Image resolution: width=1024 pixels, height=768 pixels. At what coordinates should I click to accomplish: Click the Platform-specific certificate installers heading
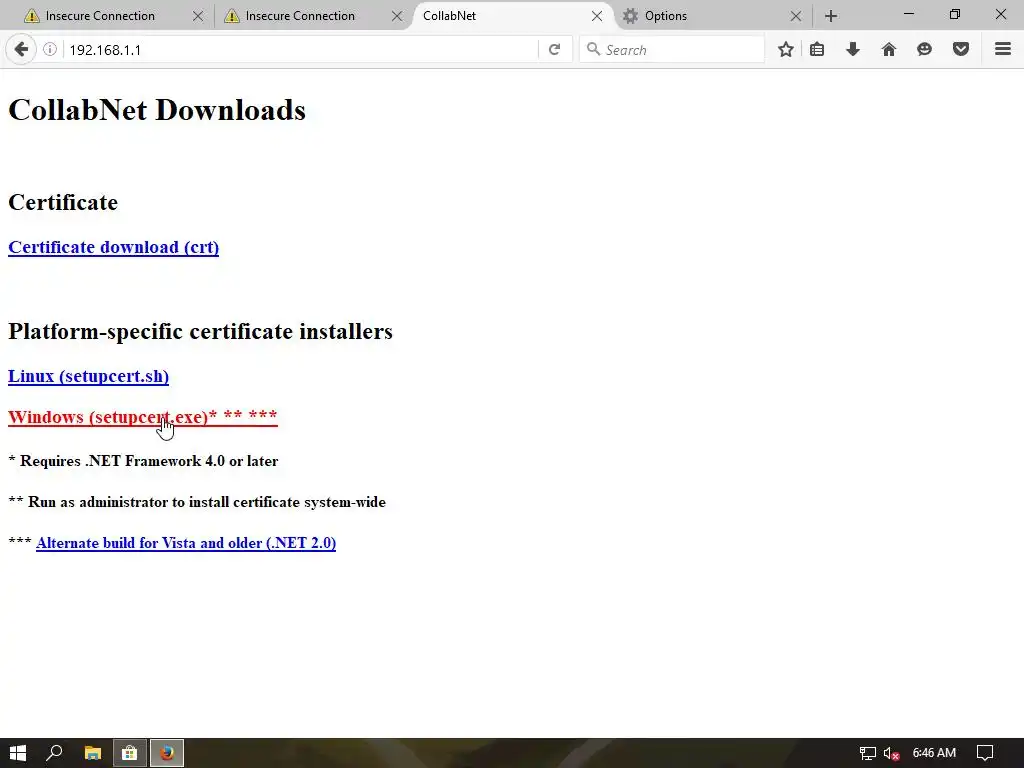[200, 331]
